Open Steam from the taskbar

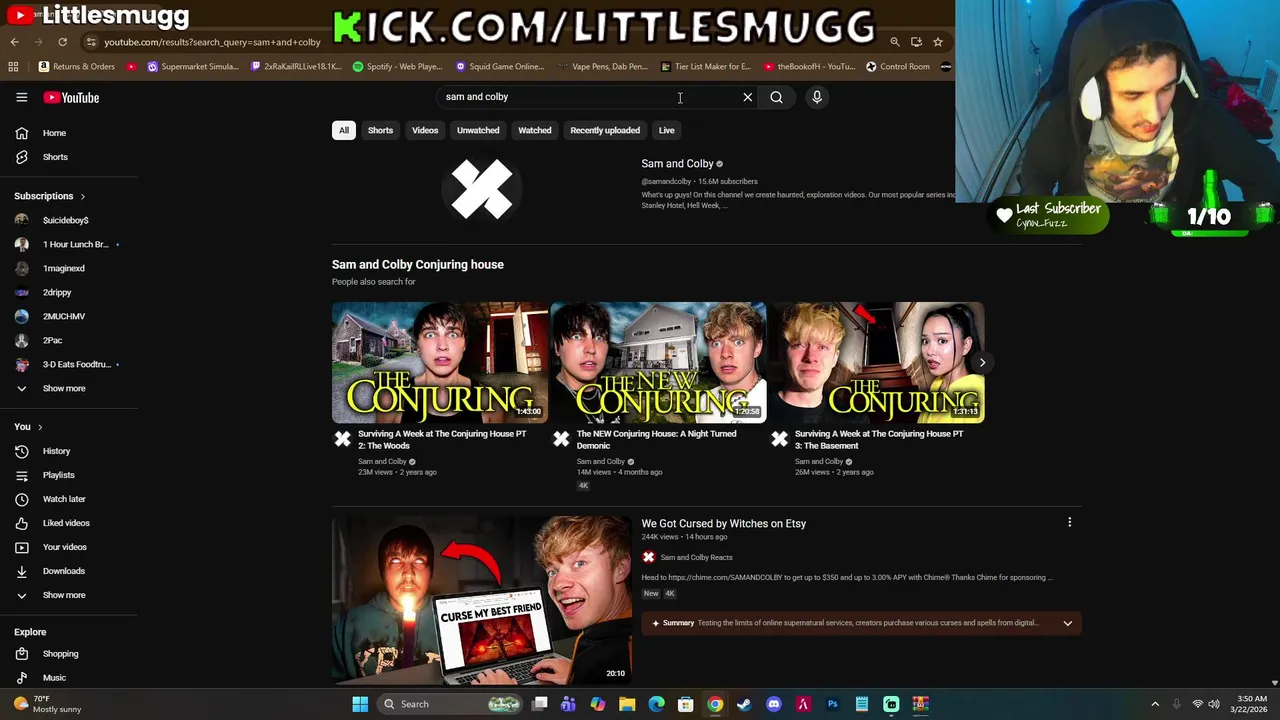[x=744, y=704]
